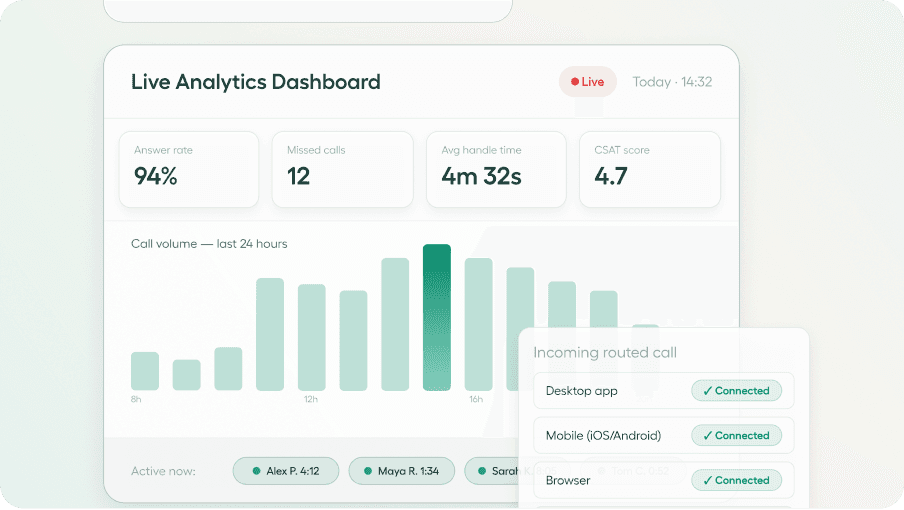
Task: Select the chart bar above the 8h label
Action: pyautogui.click(x=145, y=371)
